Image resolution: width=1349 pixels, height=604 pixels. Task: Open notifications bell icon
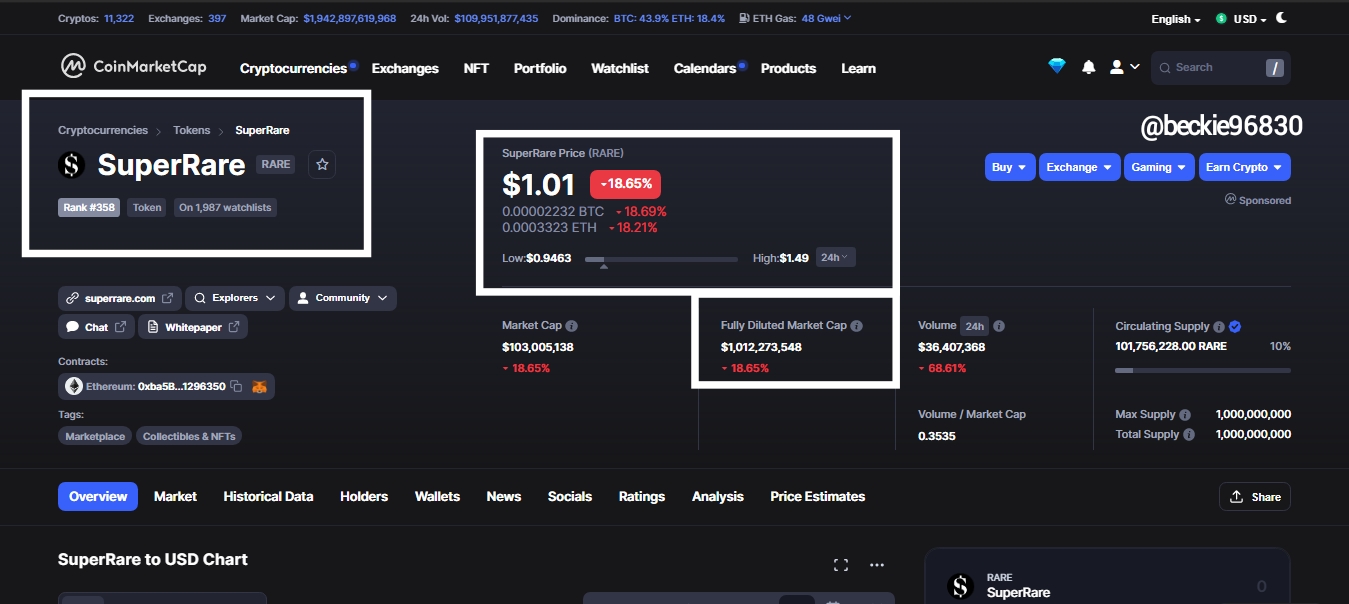[x=1089, y=67]
